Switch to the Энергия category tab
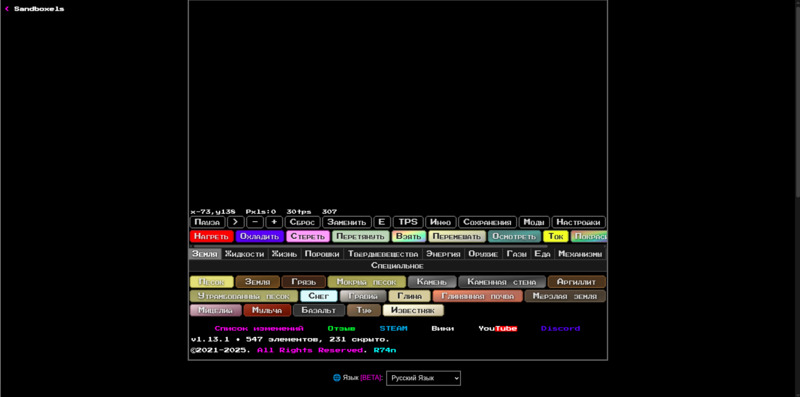Screen dimensions: 800x397 point(443,254)
